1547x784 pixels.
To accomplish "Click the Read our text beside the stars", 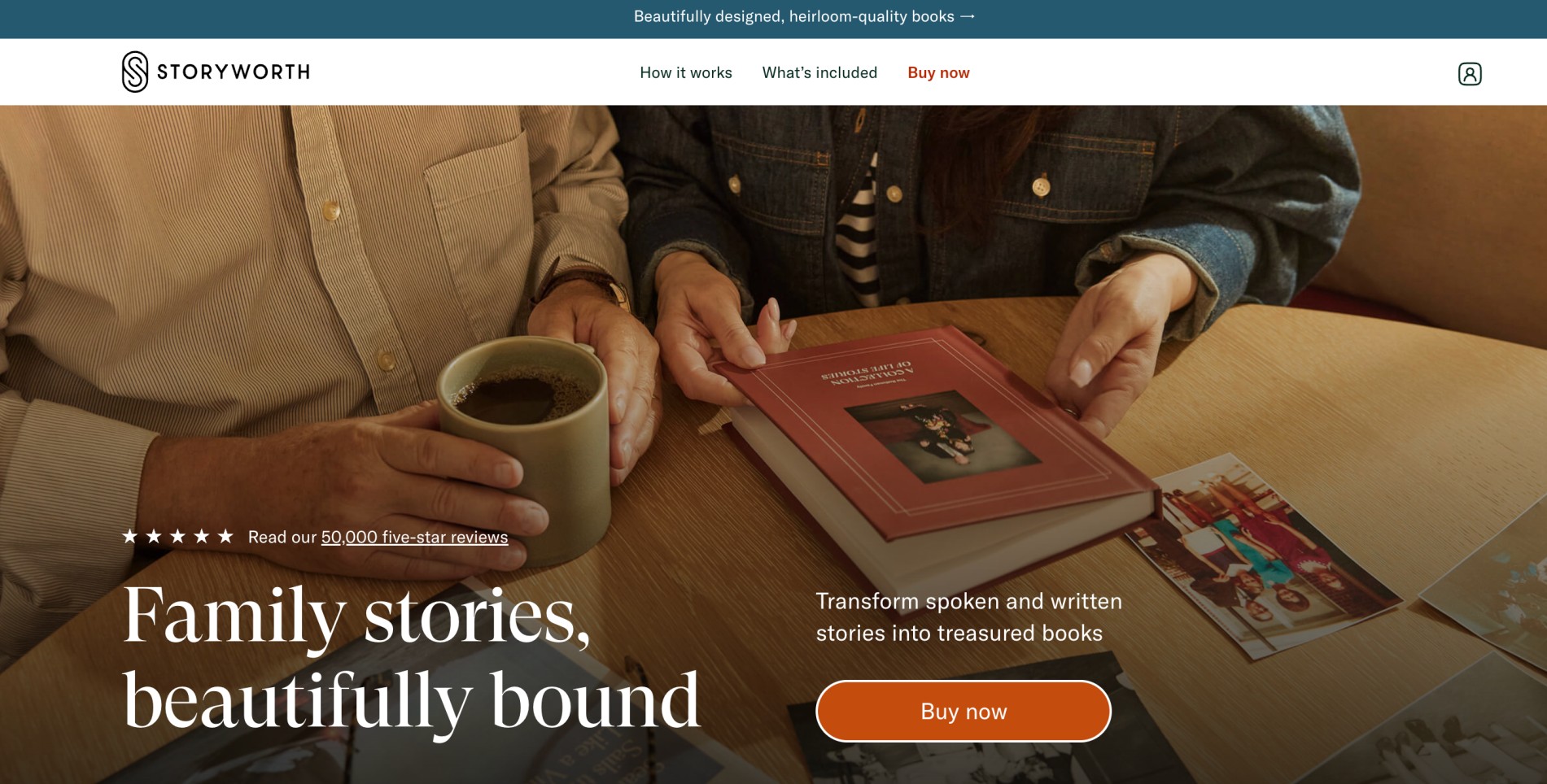I will coord(282,538).
